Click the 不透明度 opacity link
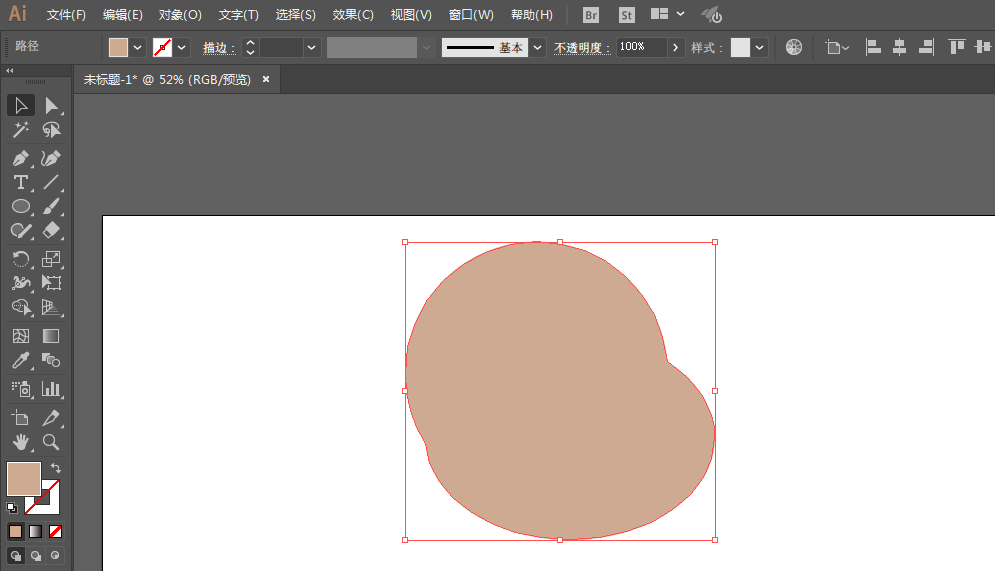Screen dimensions: 995x571 tap(582, 48)
